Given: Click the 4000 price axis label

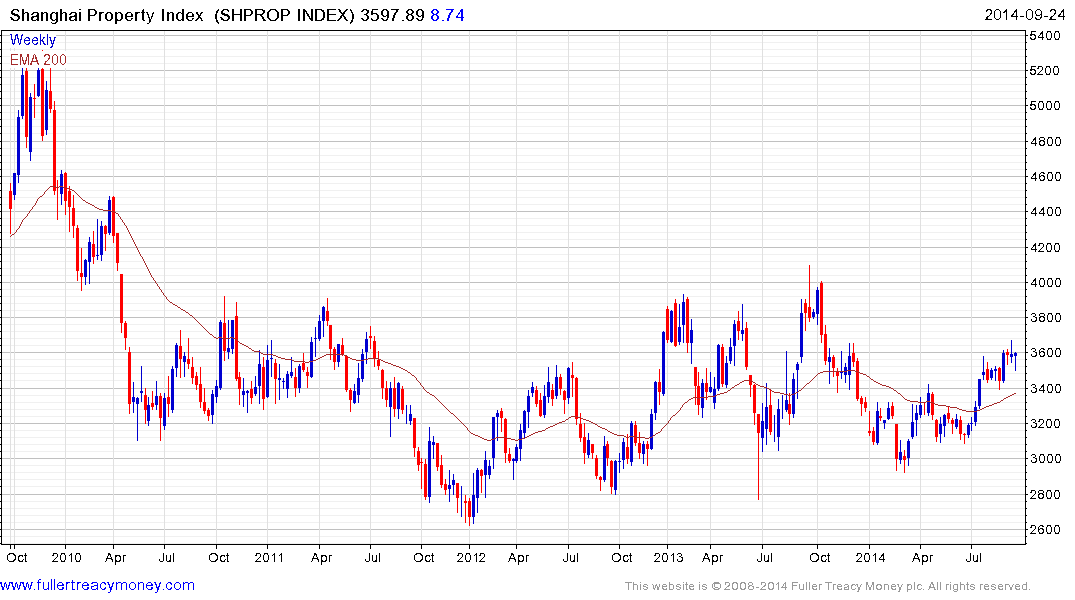Looking at the screenshot, I should [1044, 283].
